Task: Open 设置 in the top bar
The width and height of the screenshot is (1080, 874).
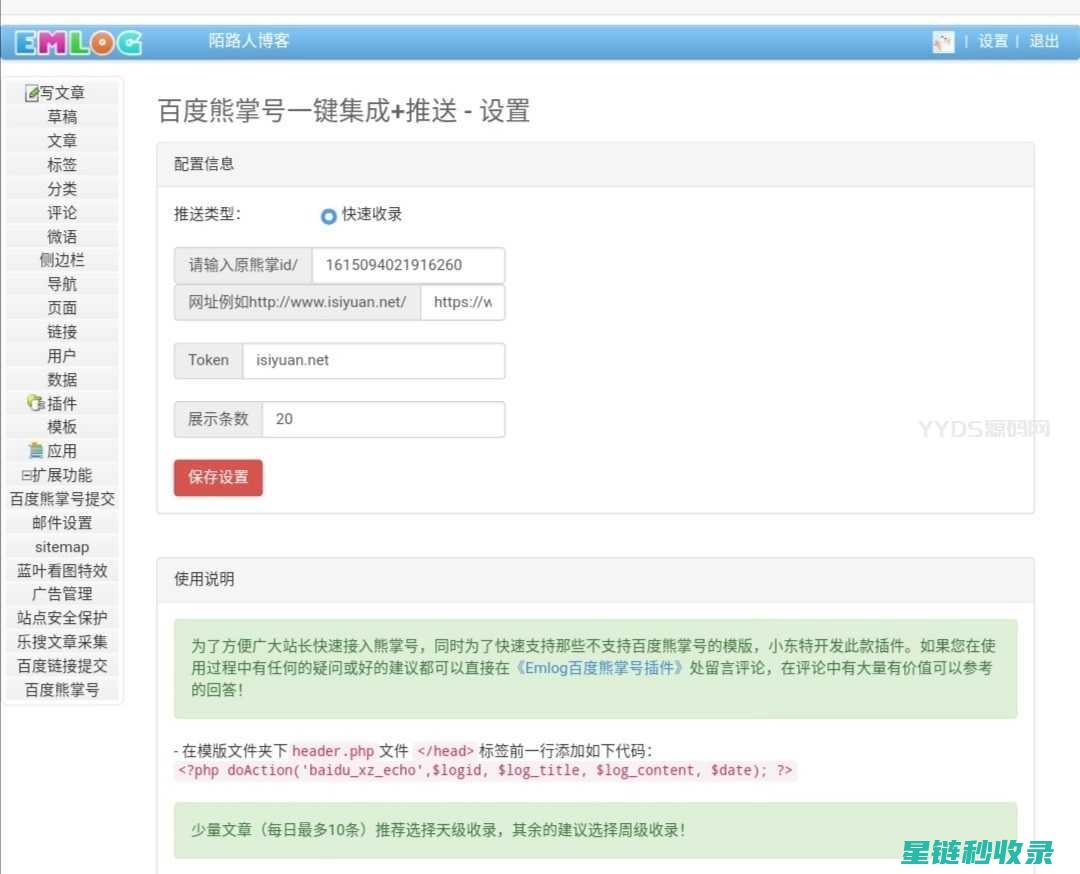Action: (x=993, y=41)
